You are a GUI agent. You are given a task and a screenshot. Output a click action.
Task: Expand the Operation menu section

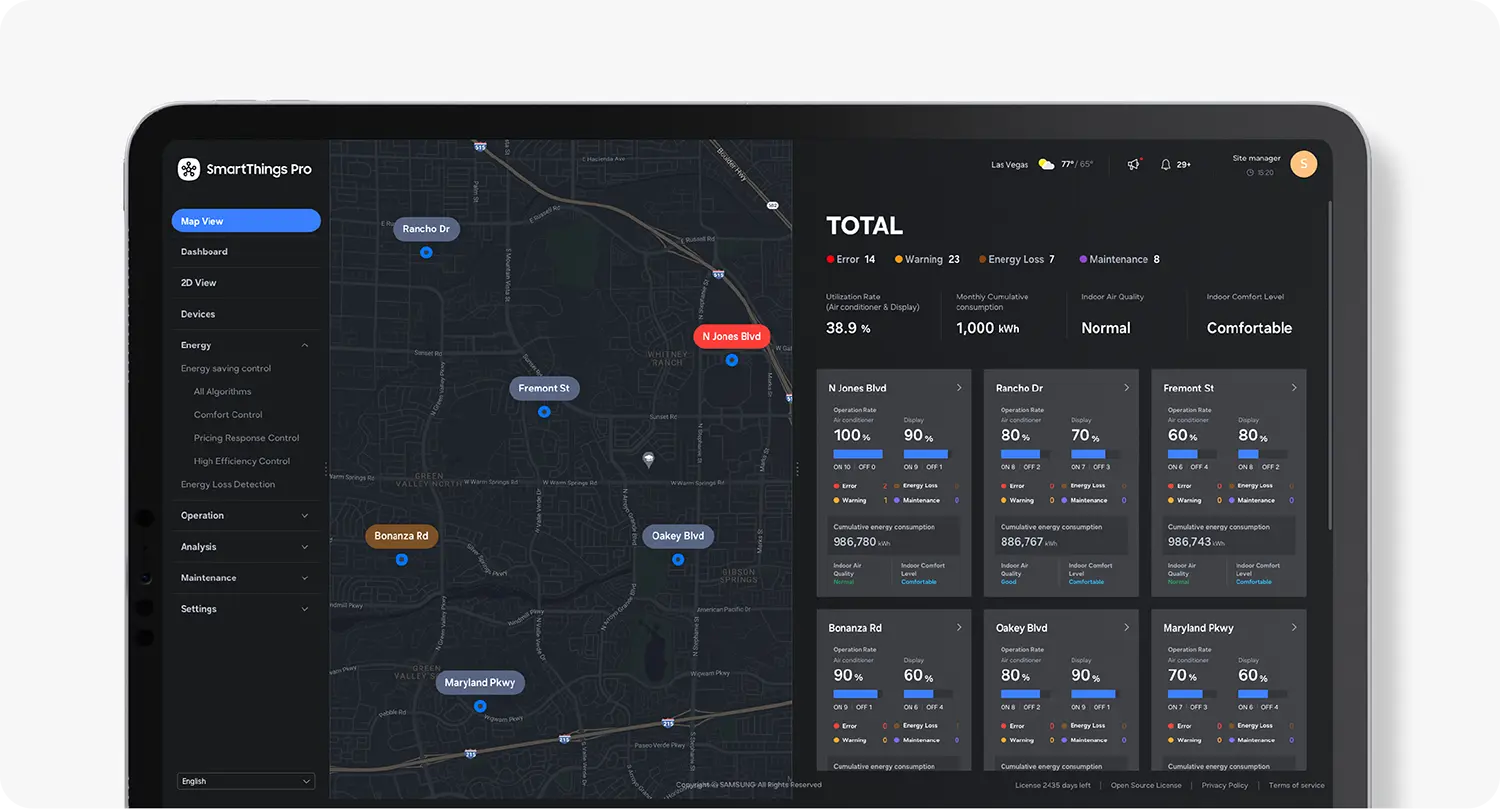tap(305, 516)
